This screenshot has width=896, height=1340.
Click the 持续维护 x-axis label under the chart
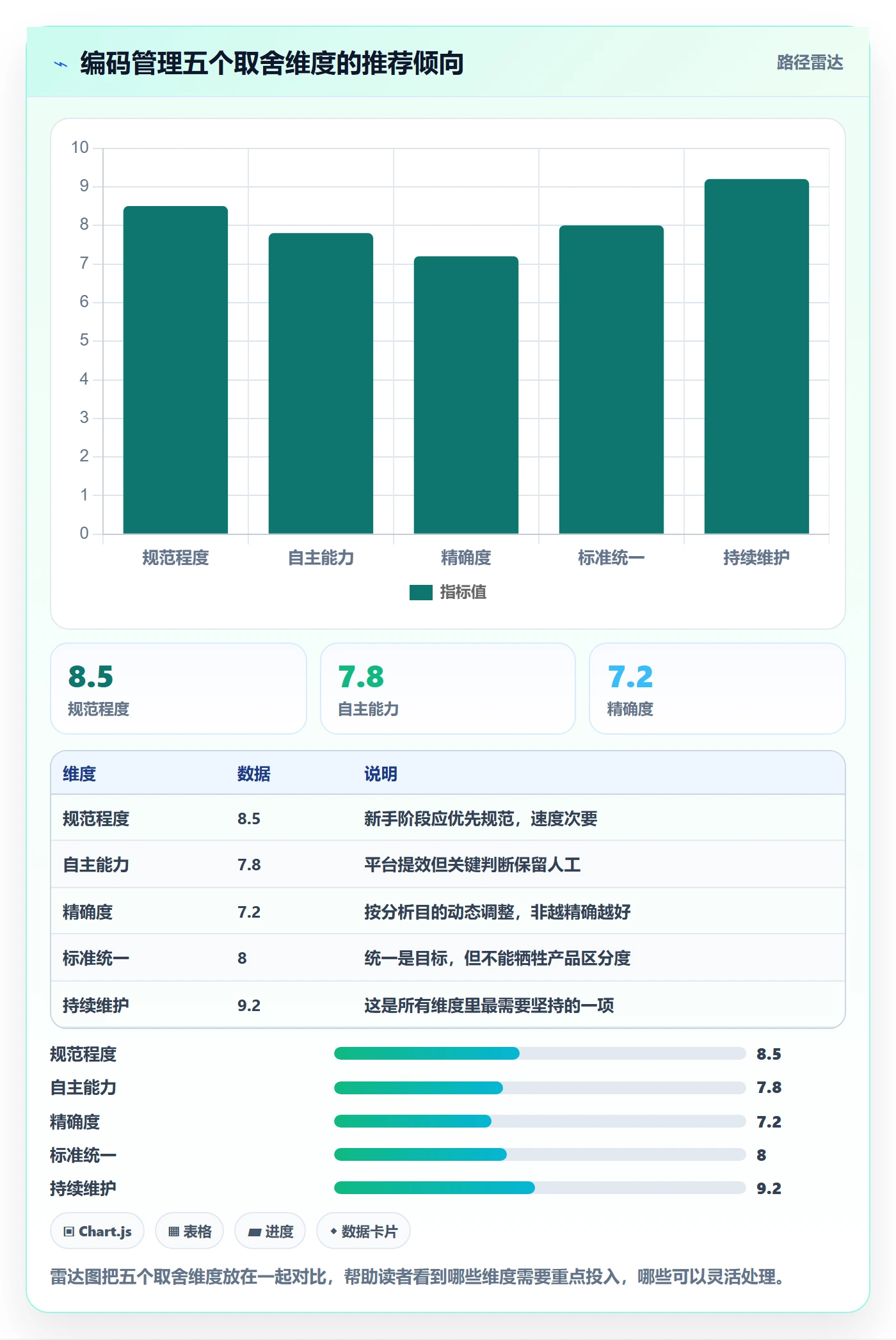(x=756, y=558)
